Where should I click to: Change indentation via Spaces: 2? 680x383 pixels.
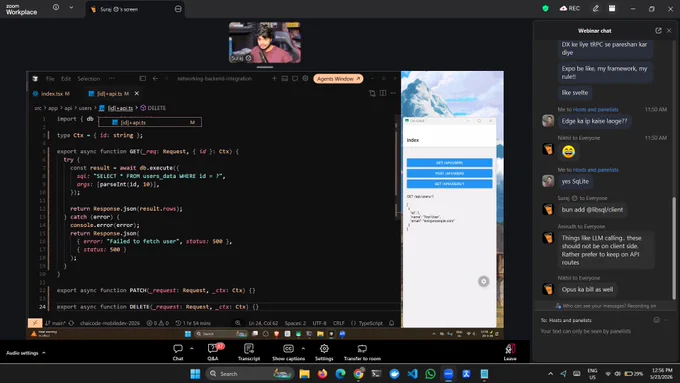295,323
